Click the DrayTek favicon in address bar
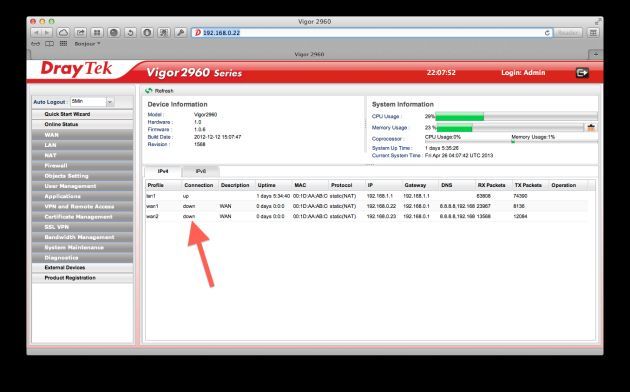This screenshot has width=630, height=392. (x=197, y=33)
